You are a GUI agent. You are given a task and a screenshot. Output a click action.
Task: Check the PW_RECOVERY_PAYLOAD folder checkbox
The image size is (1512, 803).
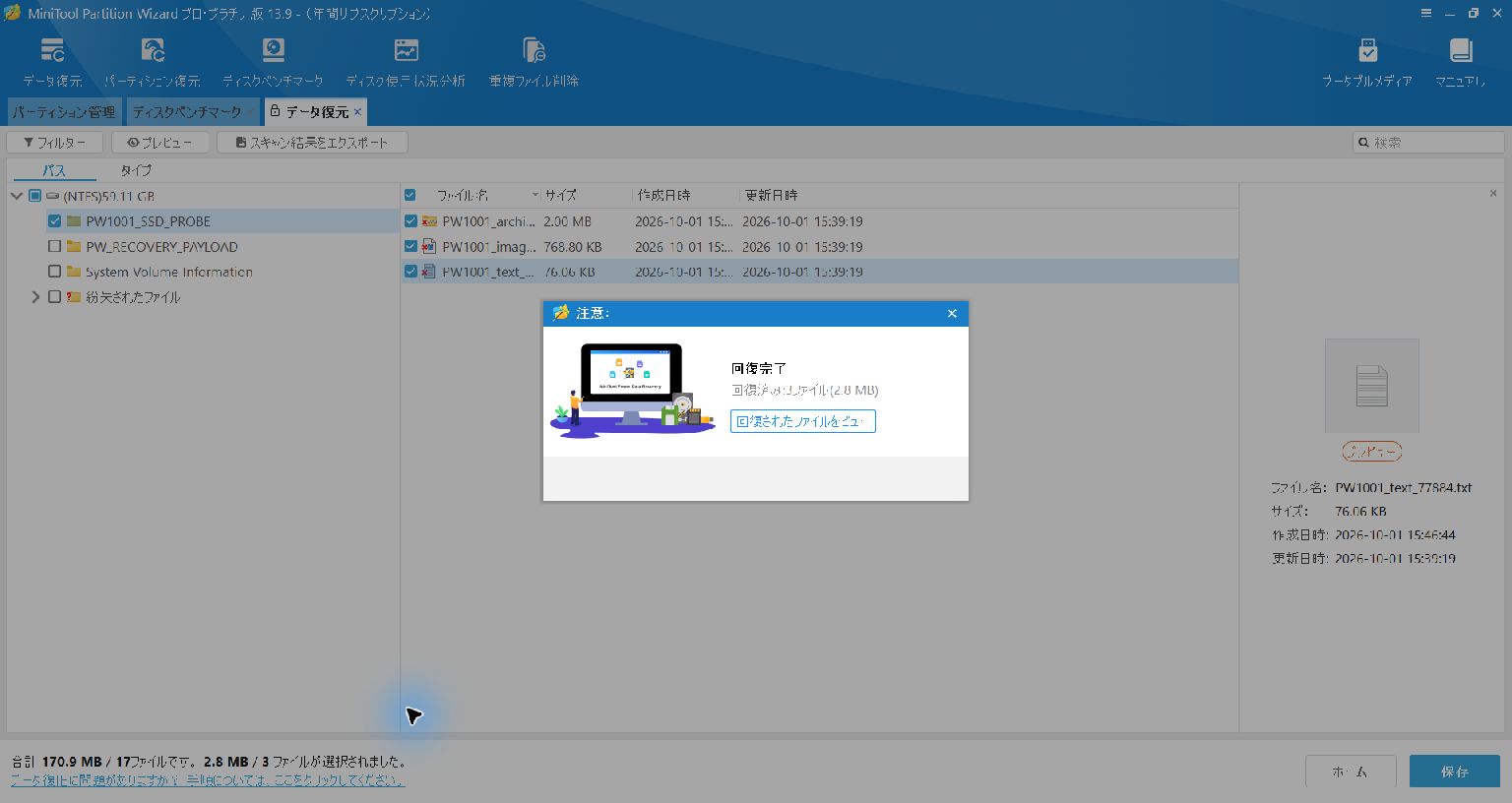point(55,246)
